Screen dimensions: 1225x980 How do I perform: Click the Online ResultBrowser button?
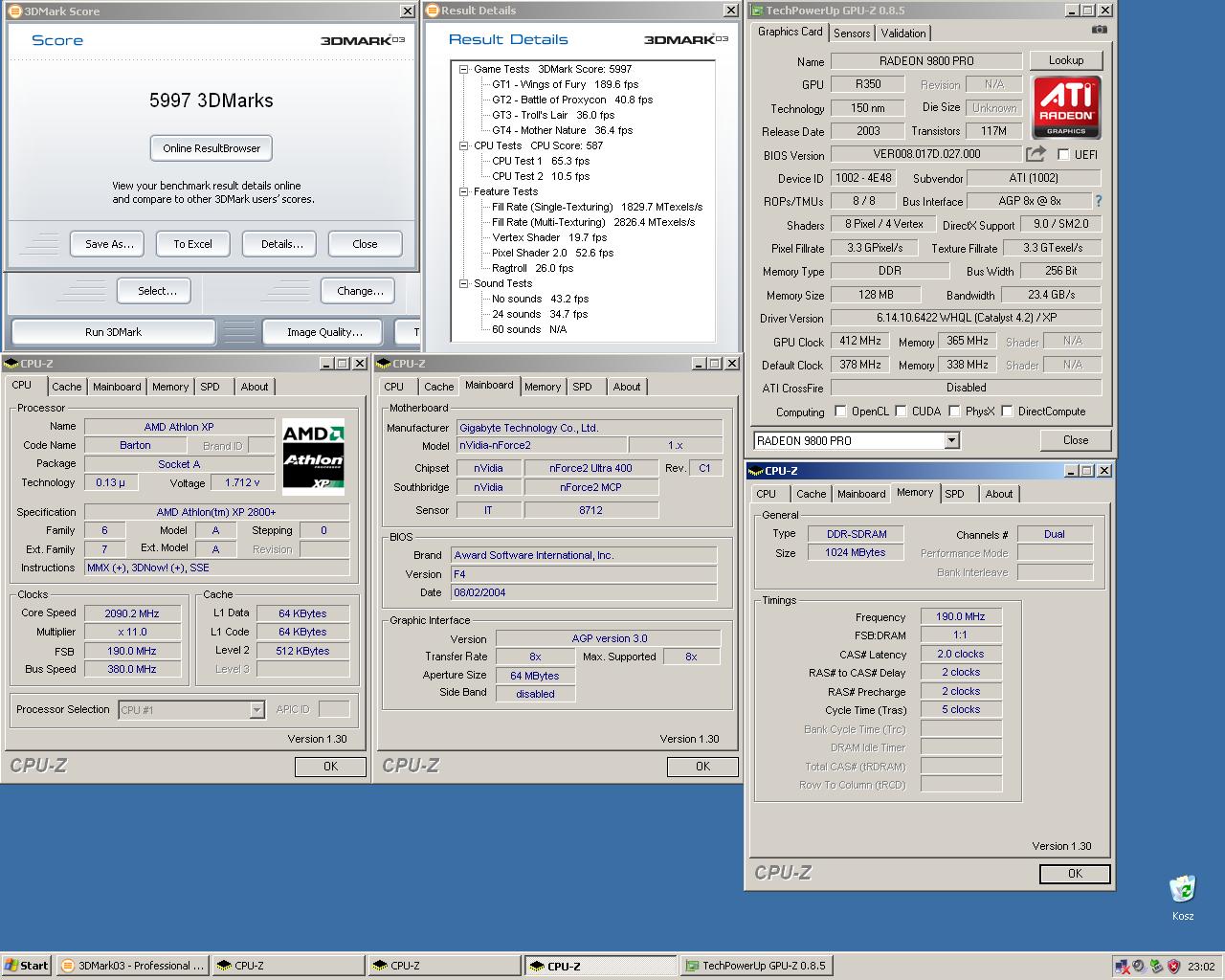(x=212, y=148)
